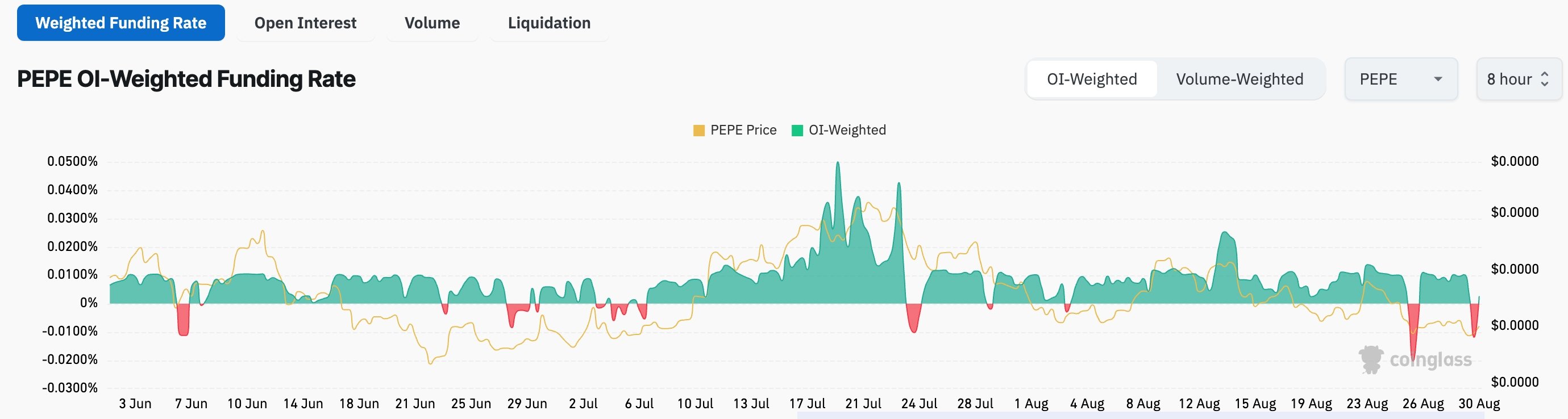Toggle the OI-Weighted green legend swatch
This screenshot has height=419, width=1568.
[797, 130]
